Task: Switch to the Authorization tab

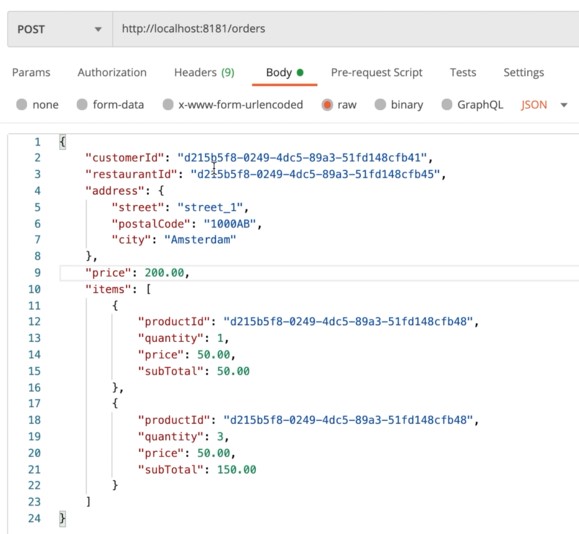Action: [x=112, y=72]
